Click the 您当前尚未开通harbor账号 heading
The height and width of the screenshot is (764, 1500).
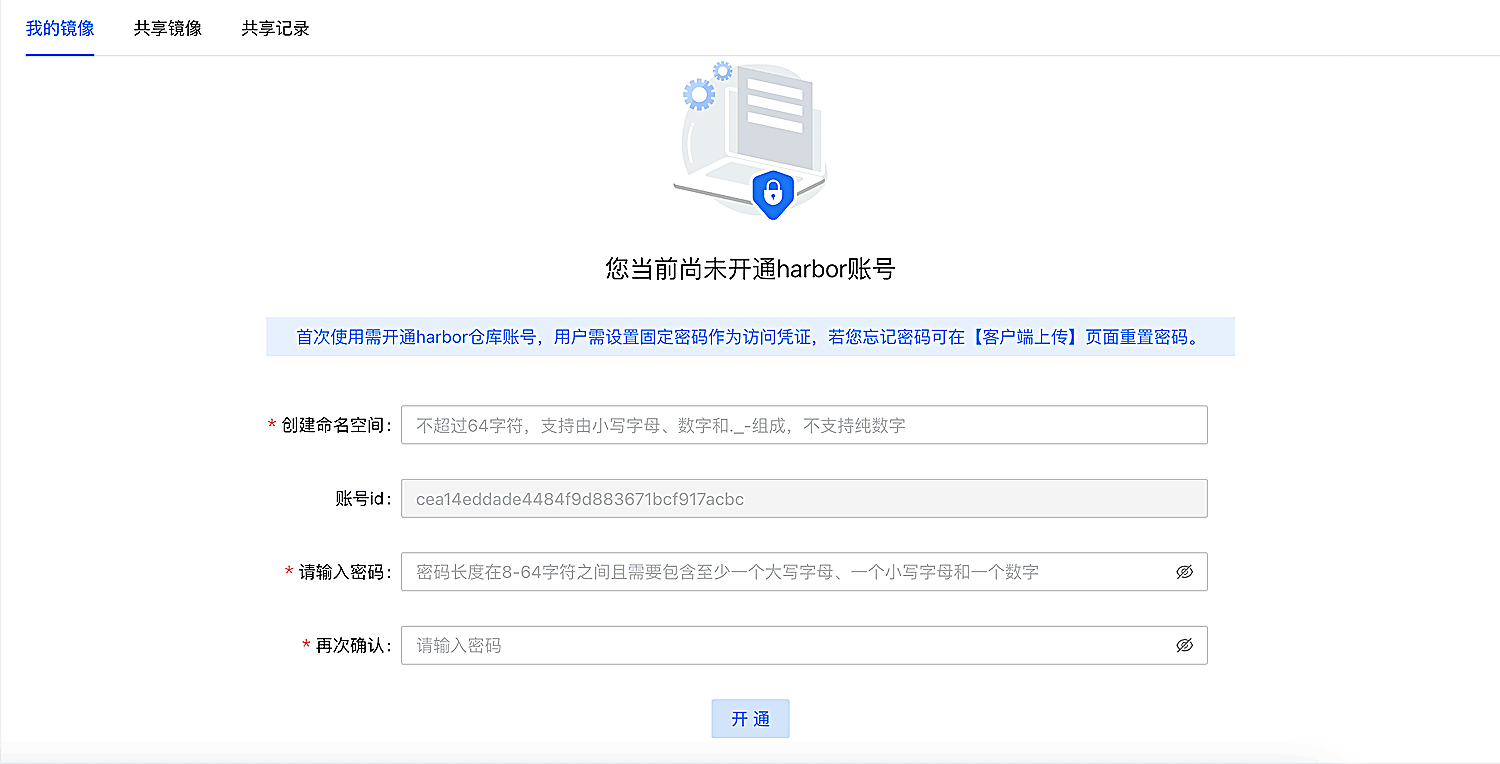click(750, 268)
